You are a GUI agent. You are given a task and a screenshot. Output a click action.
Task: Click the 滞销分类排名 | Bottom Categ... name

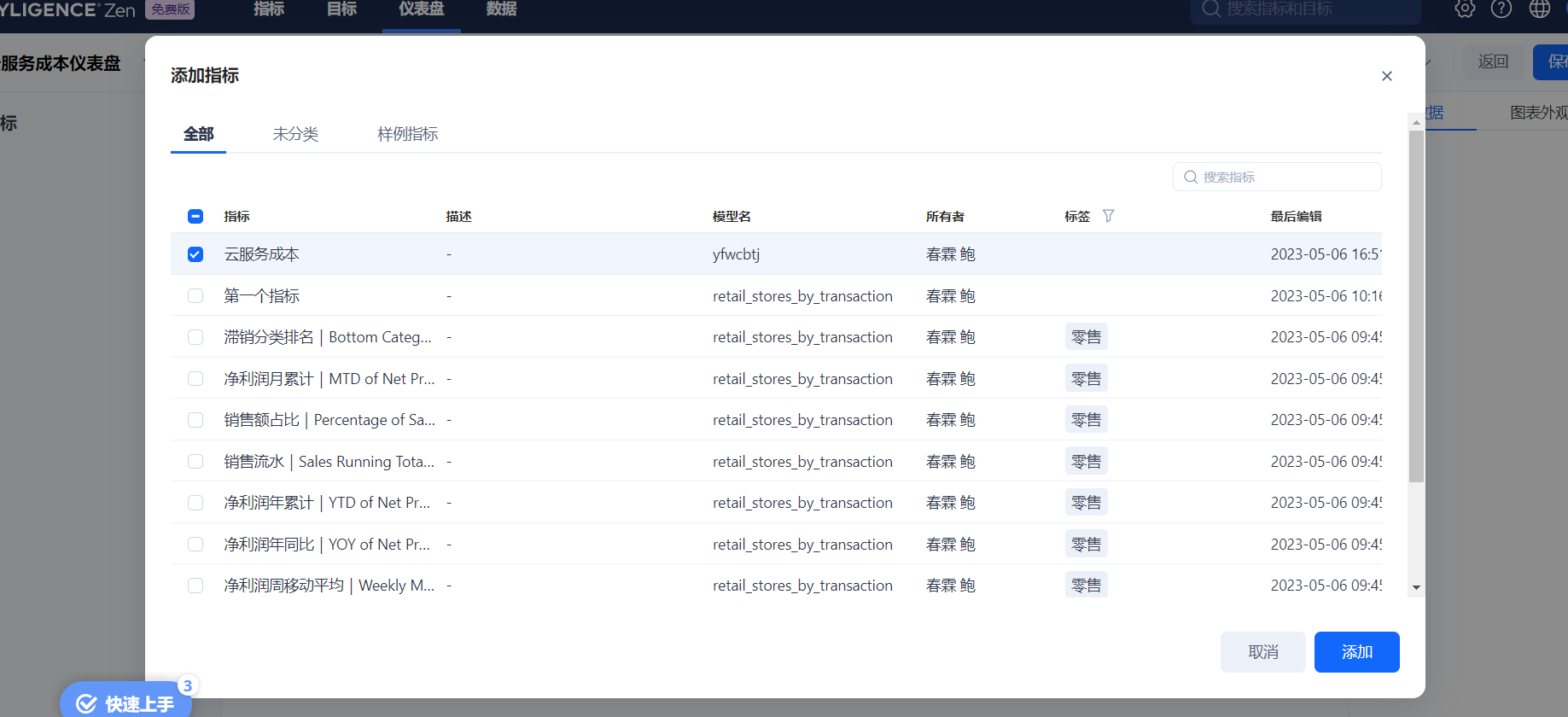point(328,337)
